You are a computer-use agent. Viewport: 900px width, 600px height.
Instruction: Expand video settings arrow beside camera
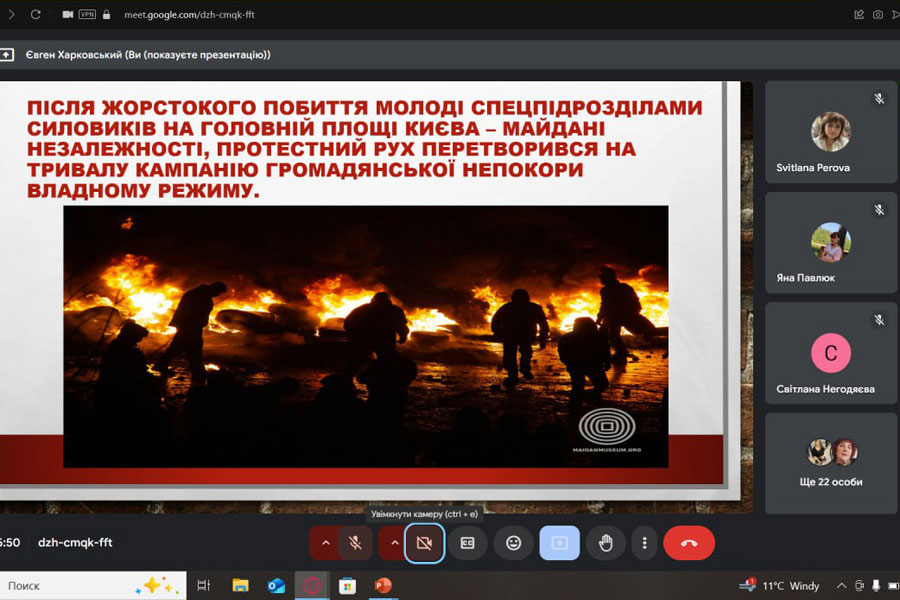(391, 543)
